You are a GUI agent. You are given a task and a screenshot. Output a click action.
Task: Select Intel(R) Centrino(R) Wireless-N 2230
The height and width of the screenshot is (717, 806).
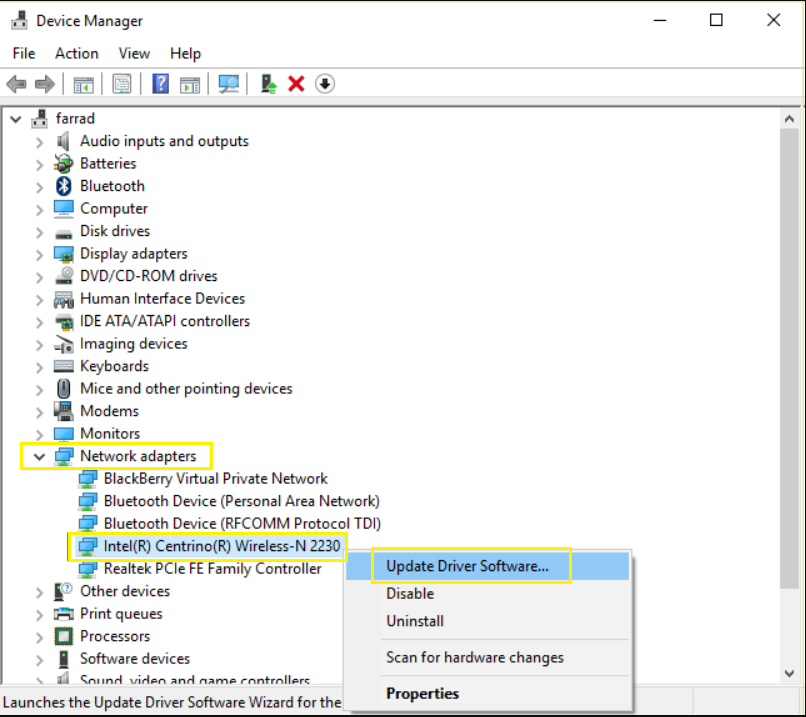[222, 546]
